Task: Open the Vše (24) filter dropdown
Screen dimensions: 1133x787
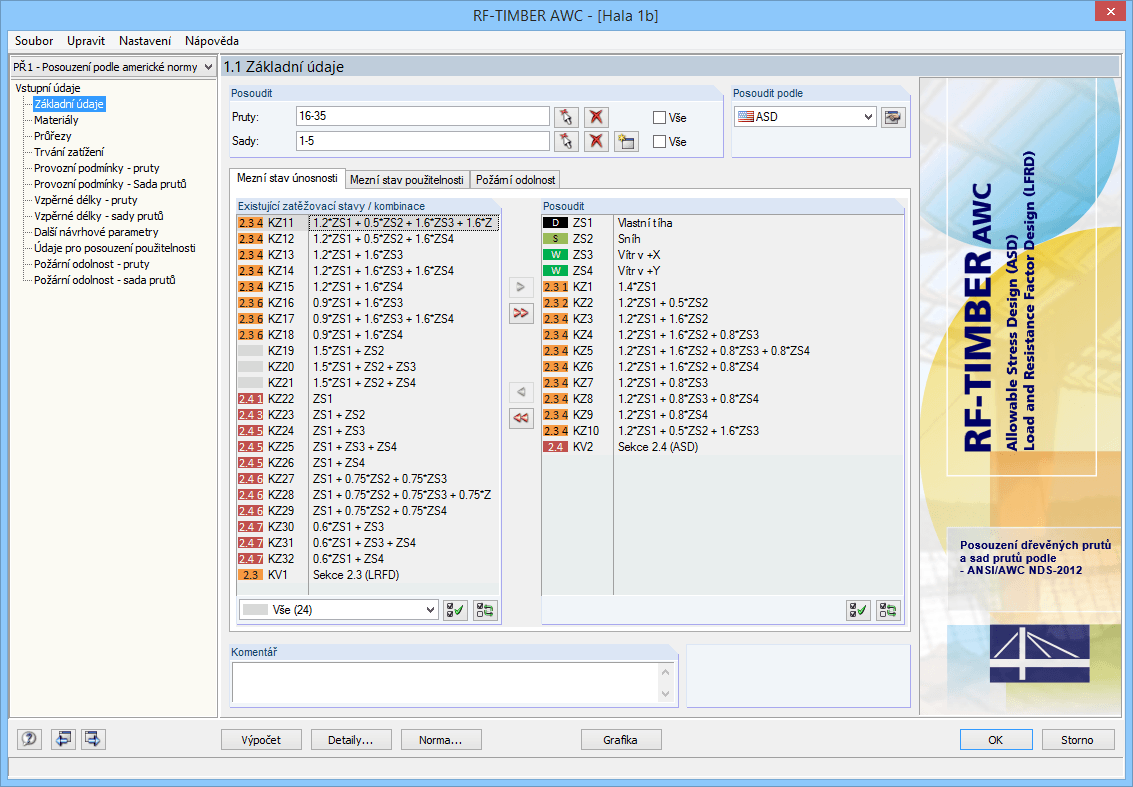Action: click(338, 610)
